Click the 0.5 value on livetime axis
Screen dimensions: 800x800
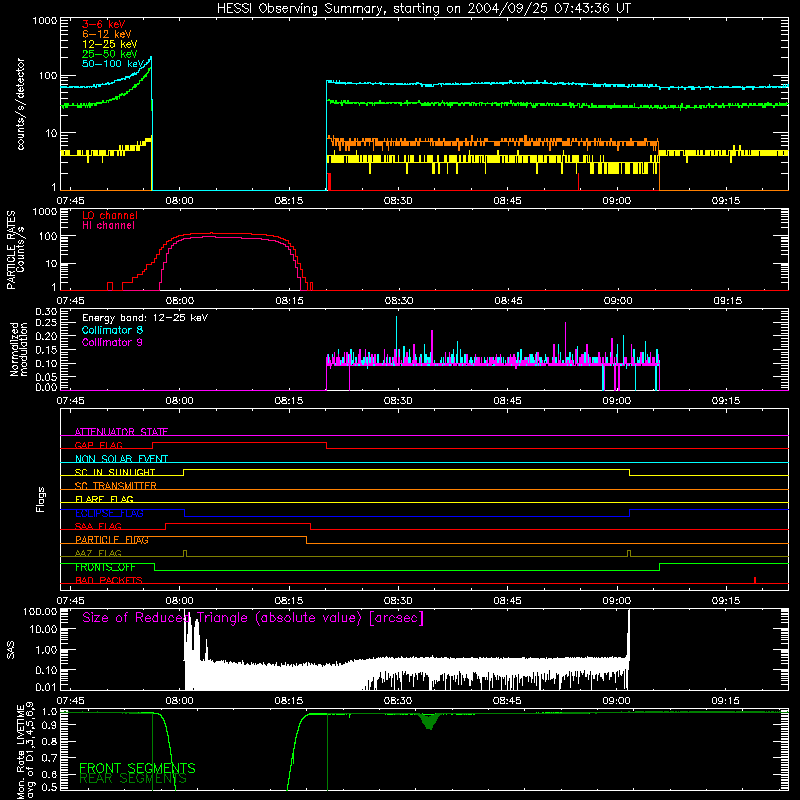(50, 787)
